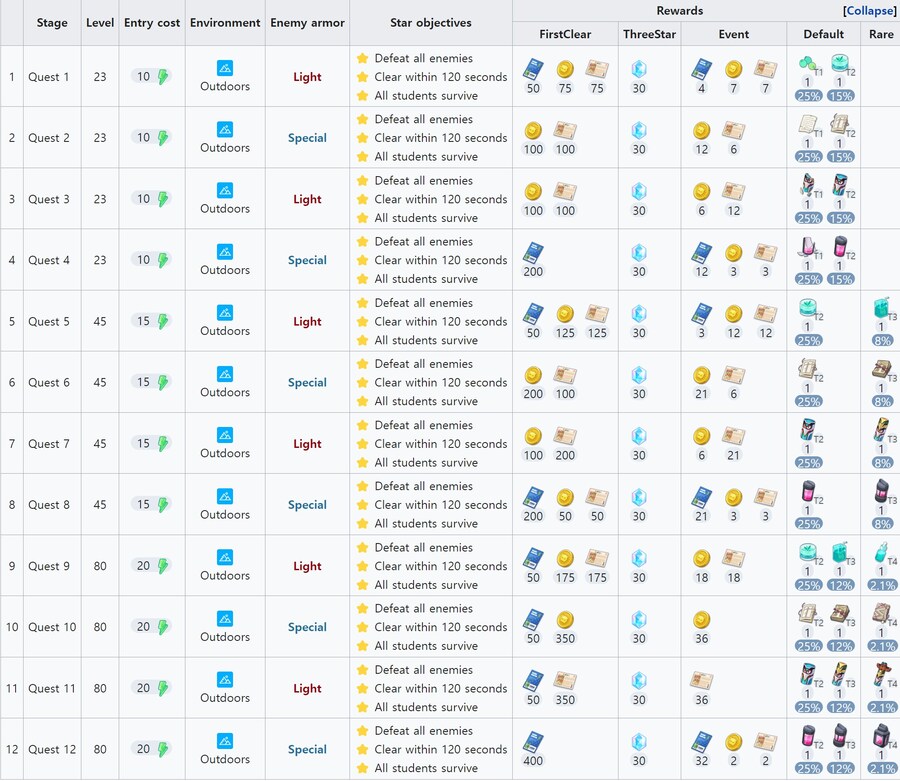Image resolution: width=900 pixels, height=781 pixels.
Task: Open the Outdoors environment icon in Quest 1 row
Action: [225, 68]
